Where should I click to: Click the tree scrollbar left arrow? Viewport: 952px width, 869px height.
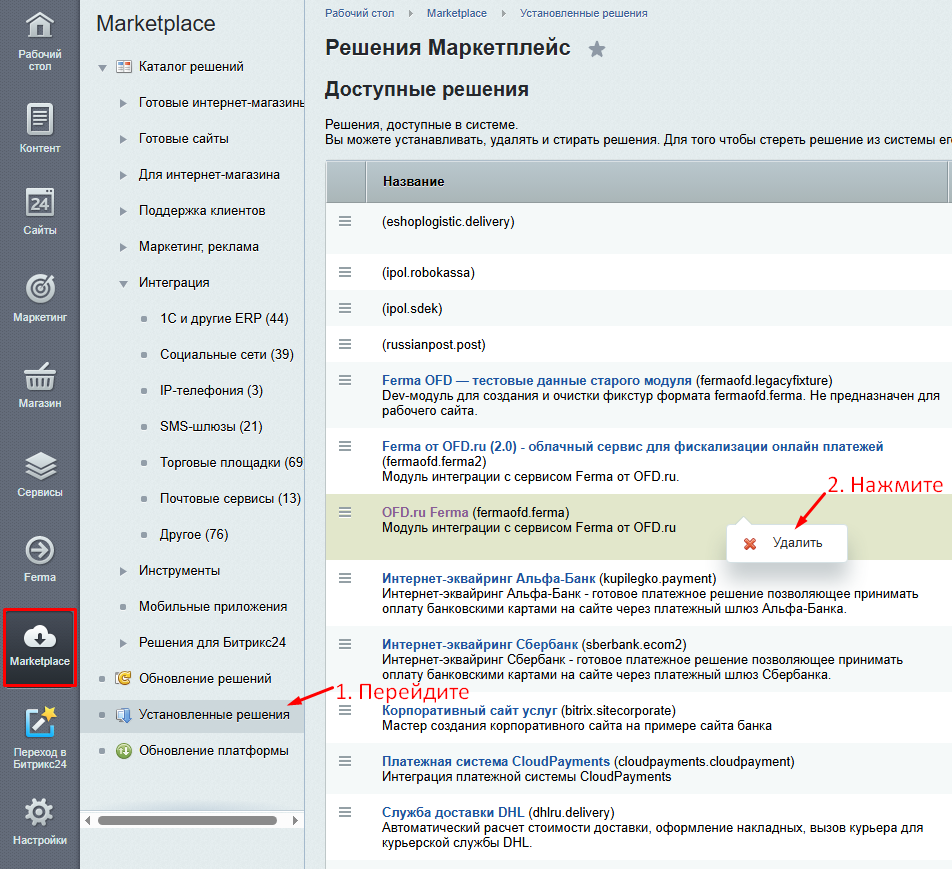pyautogui.click(x=88, y=820)
